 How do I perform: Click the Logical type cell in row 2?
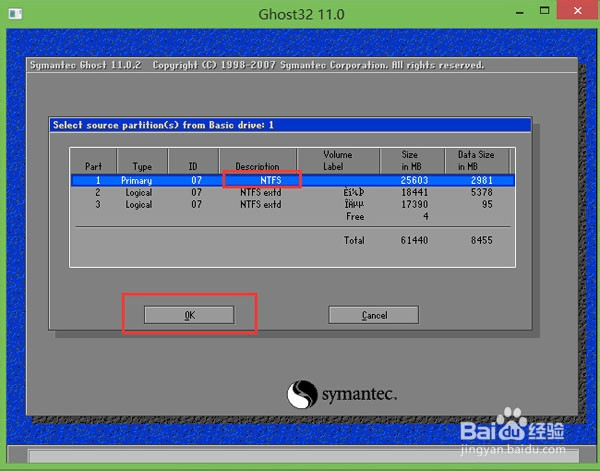[139, 192]
